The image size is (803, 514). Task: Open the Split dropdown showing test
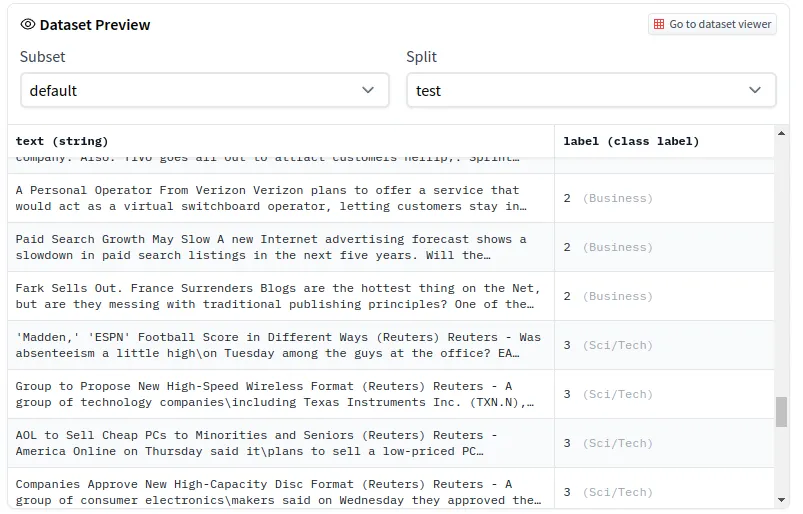pos(591,90)
